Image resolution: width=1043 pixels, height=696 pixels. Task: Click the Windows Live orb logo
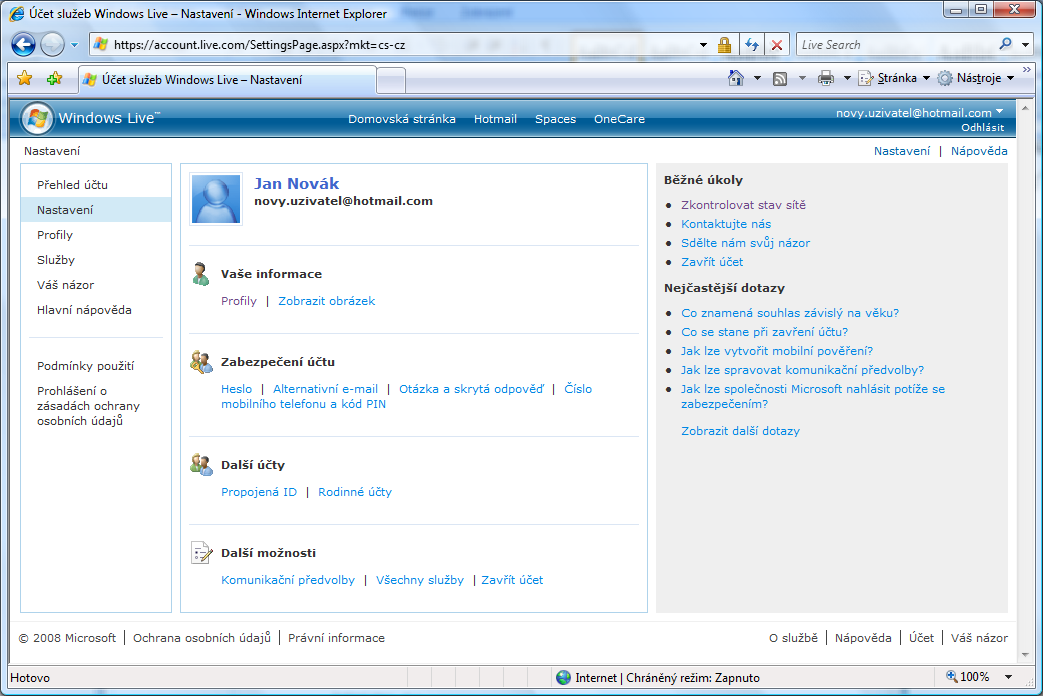tap(37, 118)
